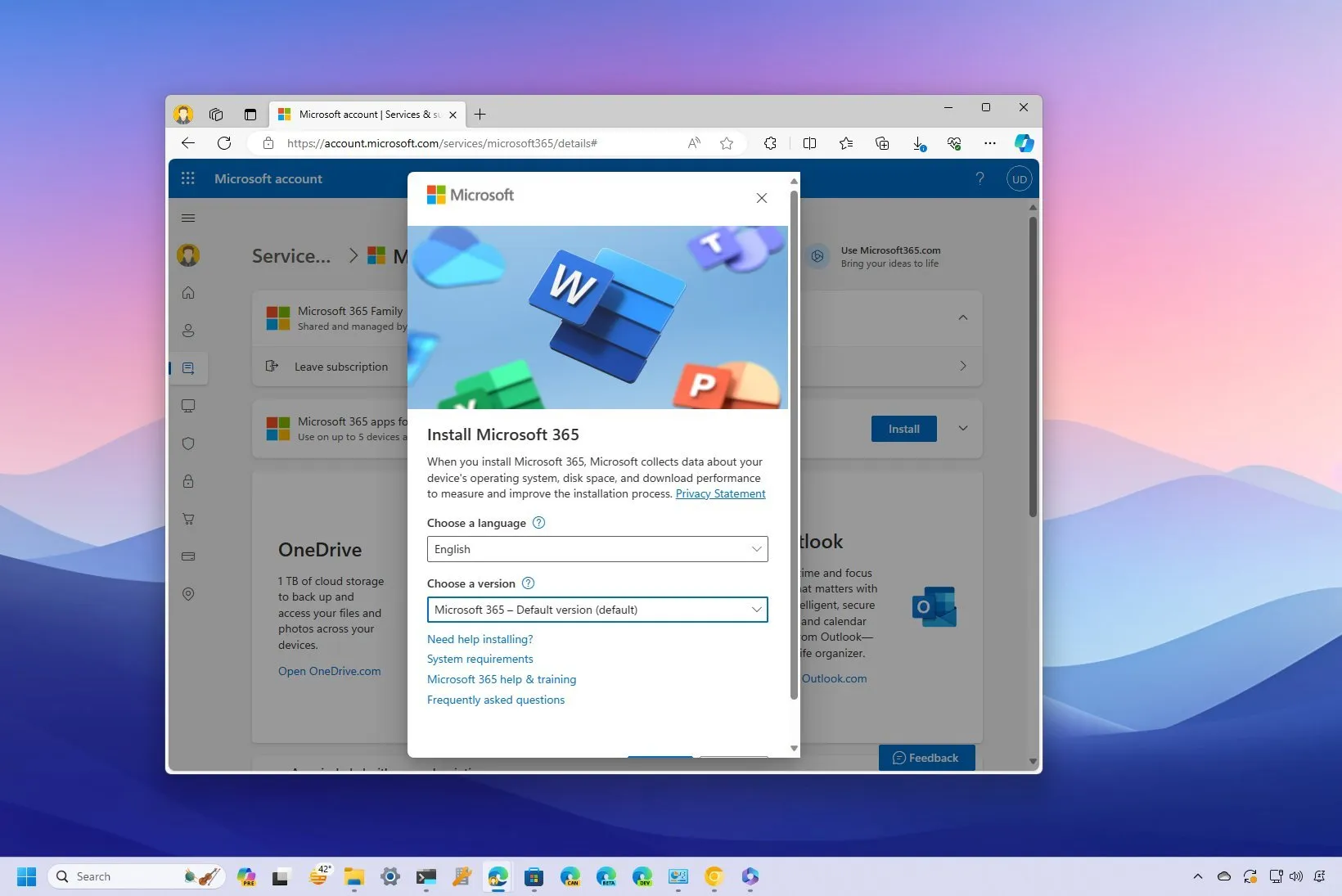Collapse the Microsoft 365 Family section
Image resolution: width=1342 pixels, height=896 pixels.
coord(963,317)
